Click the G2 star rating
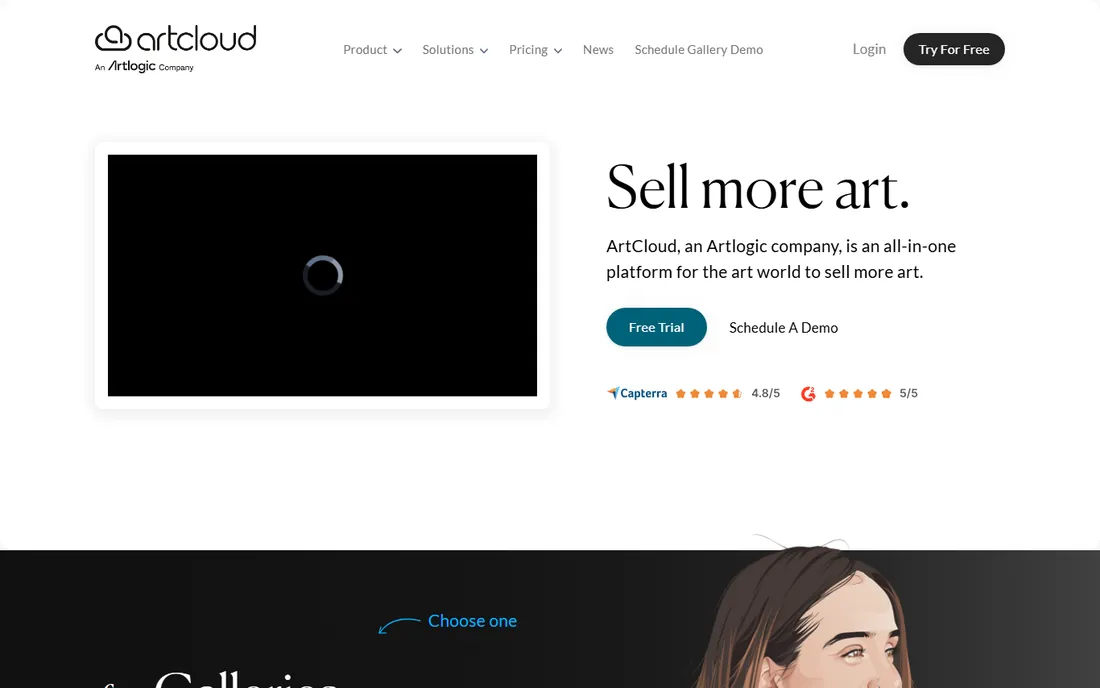1100x688 pixels. (857, 393)
